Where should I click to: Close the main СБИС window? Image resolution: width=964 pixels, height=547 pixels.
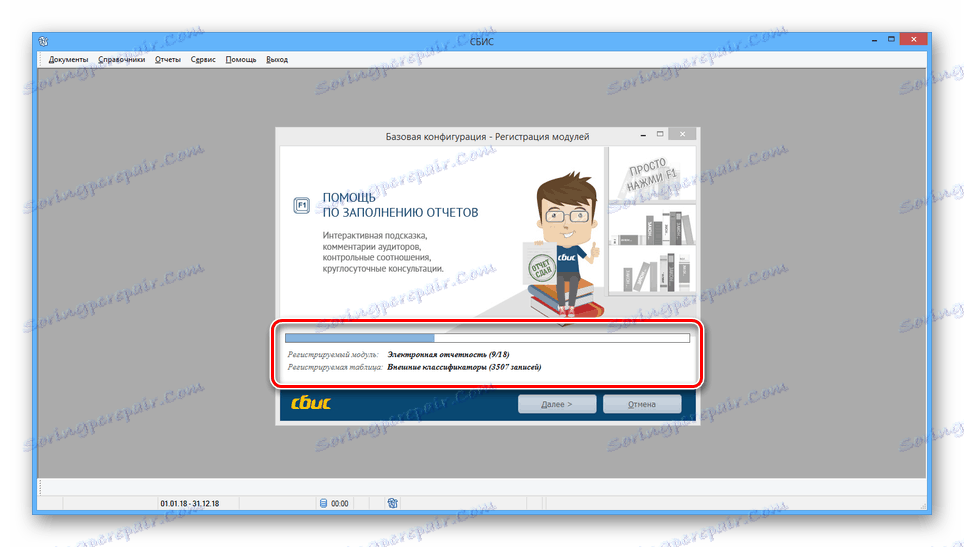[x=914, y=39]
